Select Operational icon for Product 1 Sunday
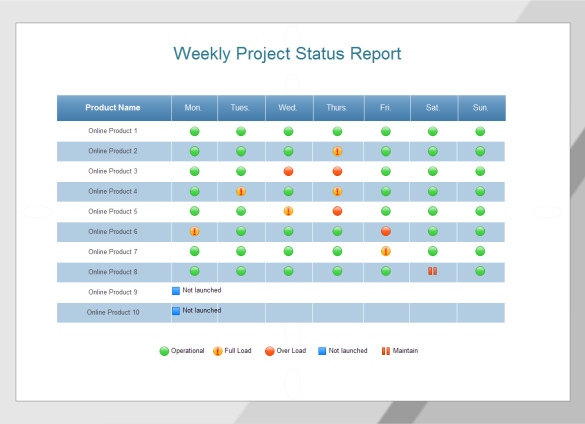 (480, 131)
